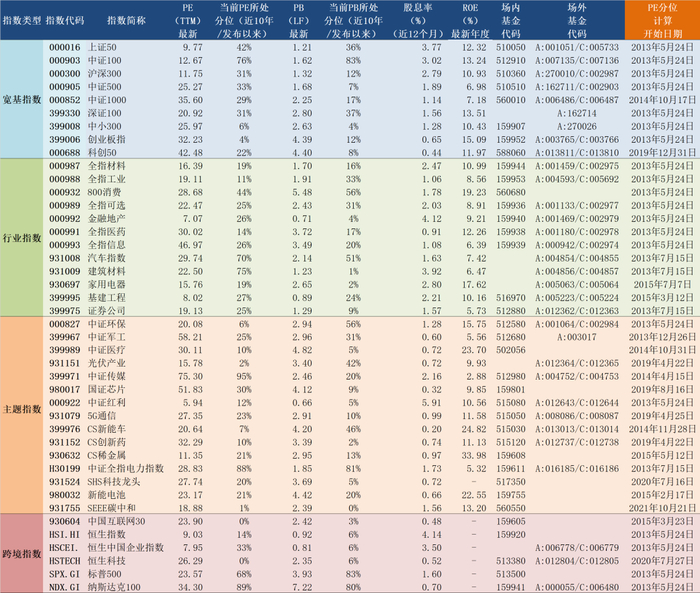Image resolution: width=700 pixels, height=593 pixels.
Task: Click index code HSI.HI
Action: tap(64, 535)
